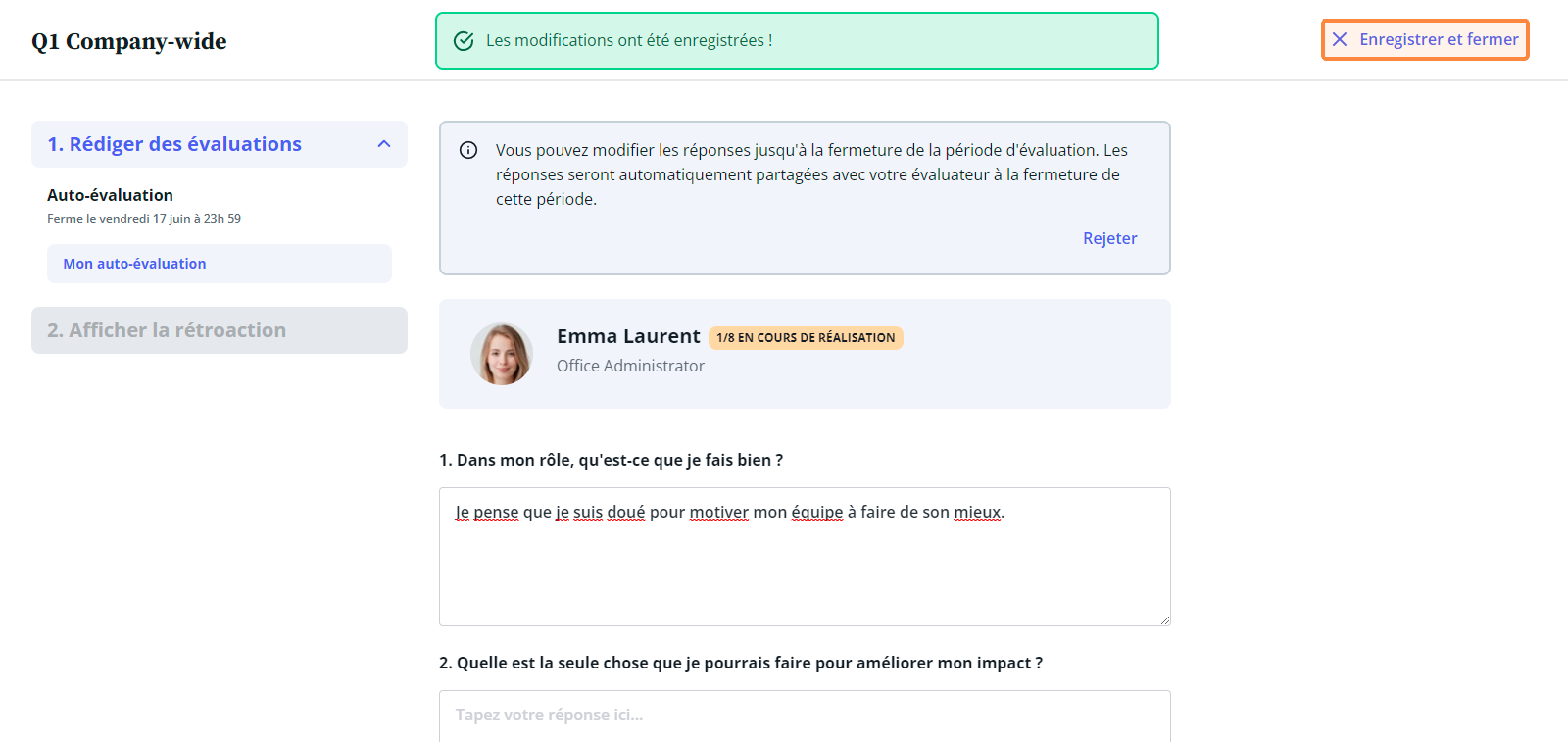The image size is (1568, 742).
Task: Click the Q1 Company-wide title
Action: (129, 41)
